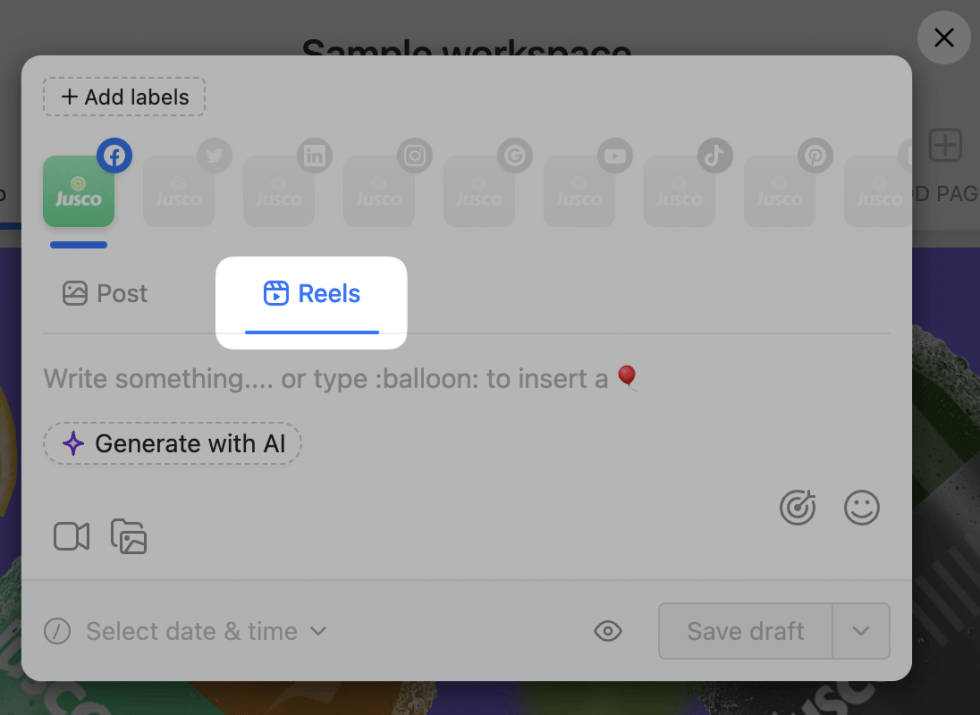Select the Instagram account avatar
The image size is (980, 715).
coord(379,193)
